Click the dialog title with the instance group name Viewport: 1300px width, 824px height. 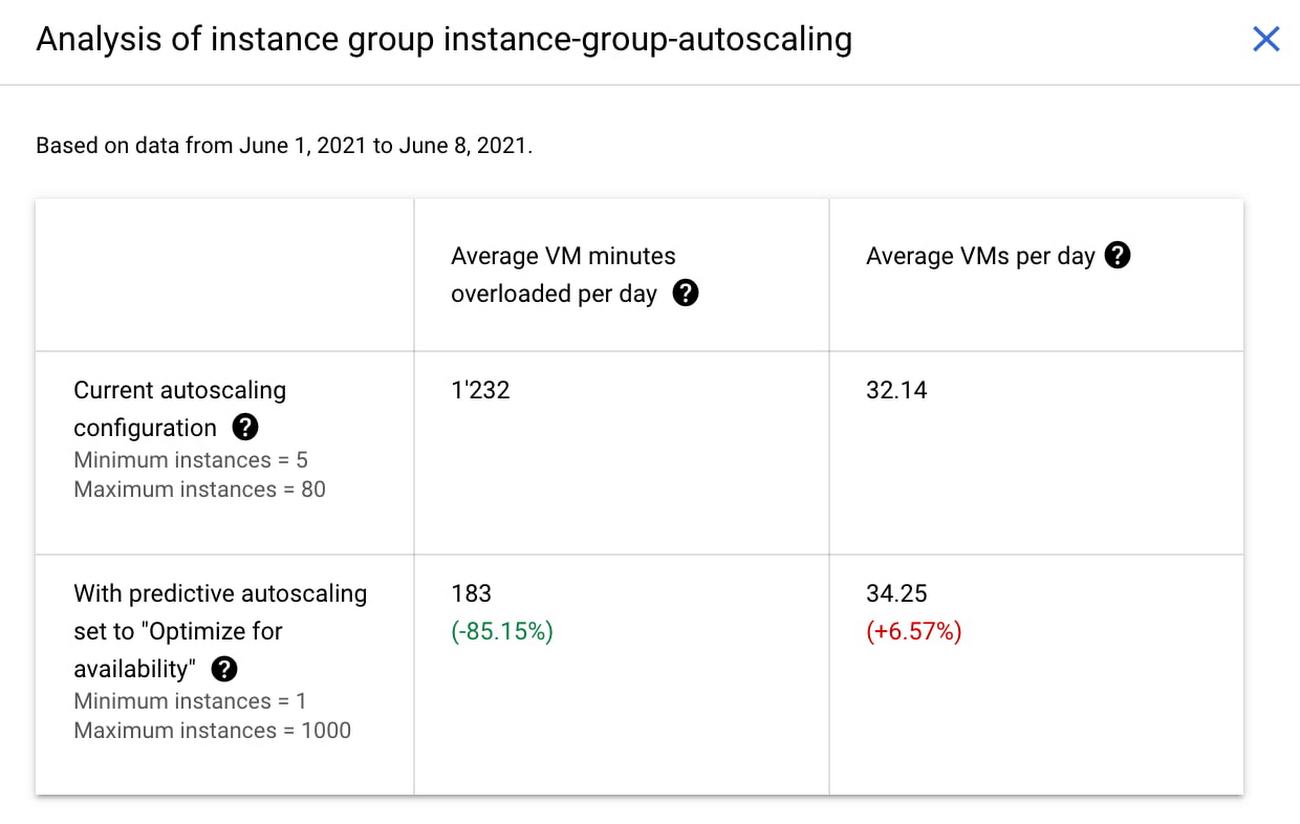(x=444, y=40)
